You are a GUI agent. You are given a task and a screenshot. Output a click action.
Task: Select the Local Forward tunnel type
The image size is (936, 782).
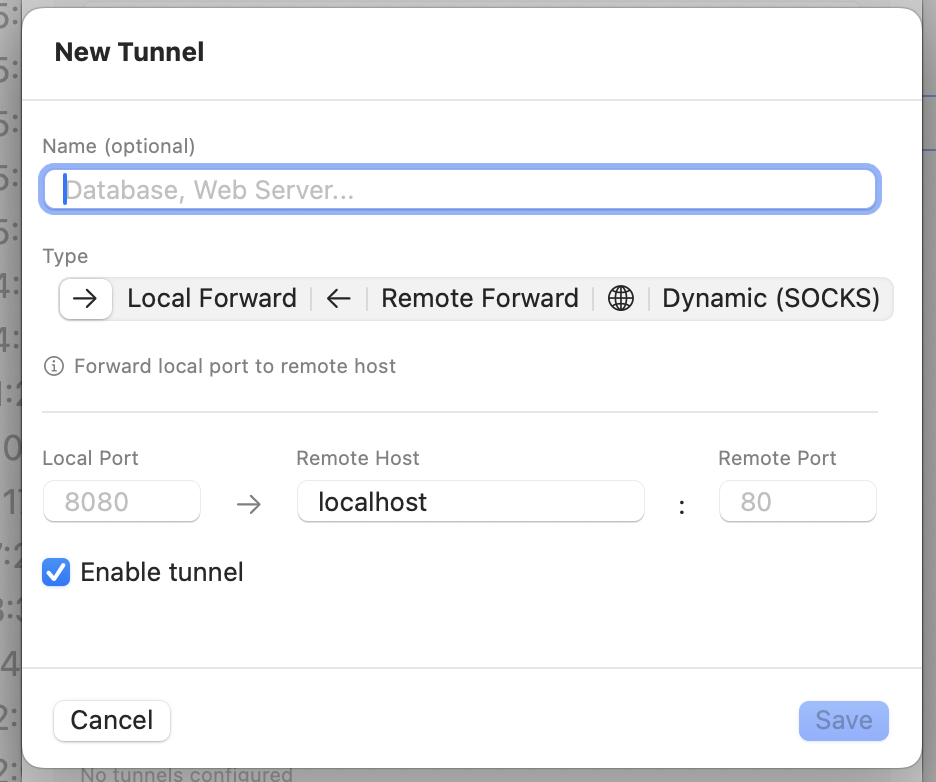pos(211,298)
